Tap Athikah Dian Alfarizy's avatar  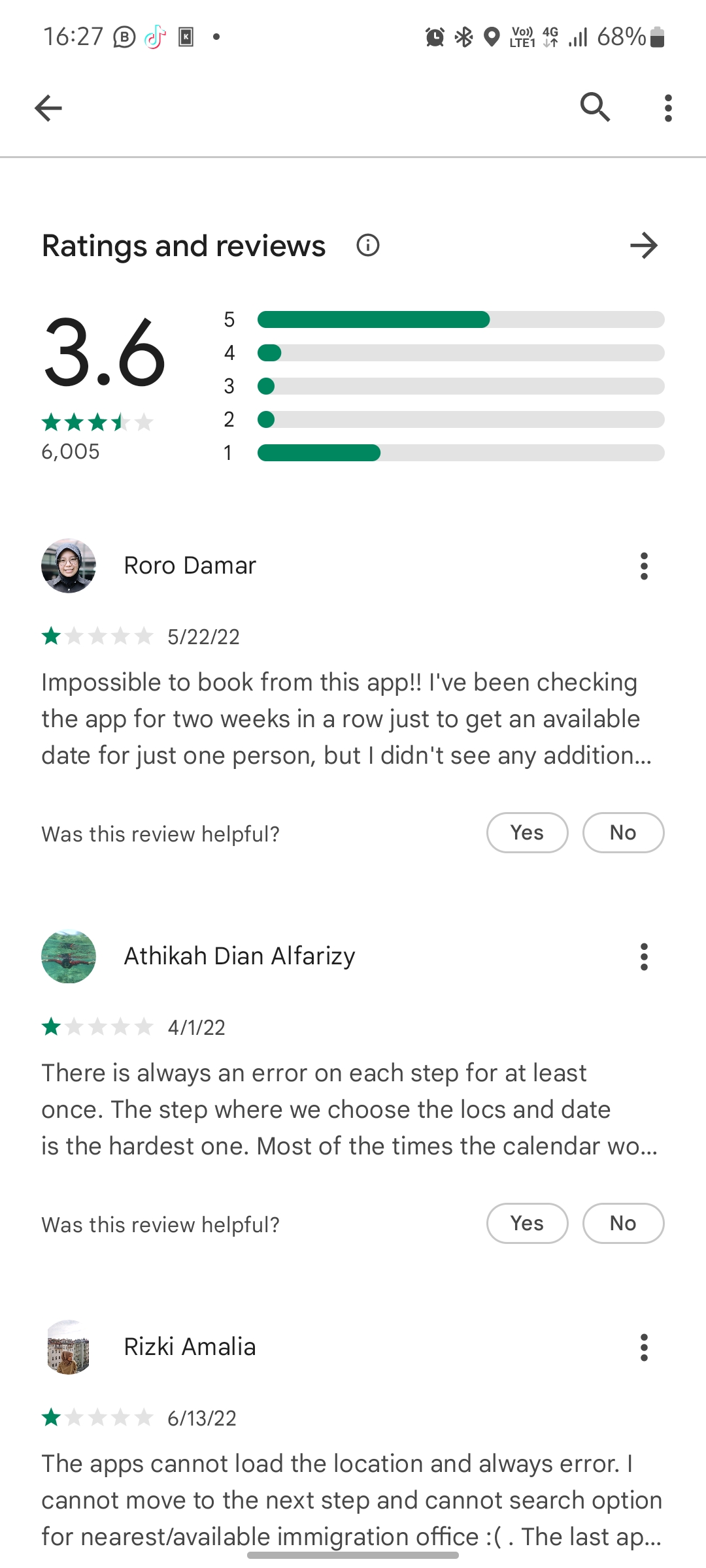pyautogui.click(x=69, y=956)
